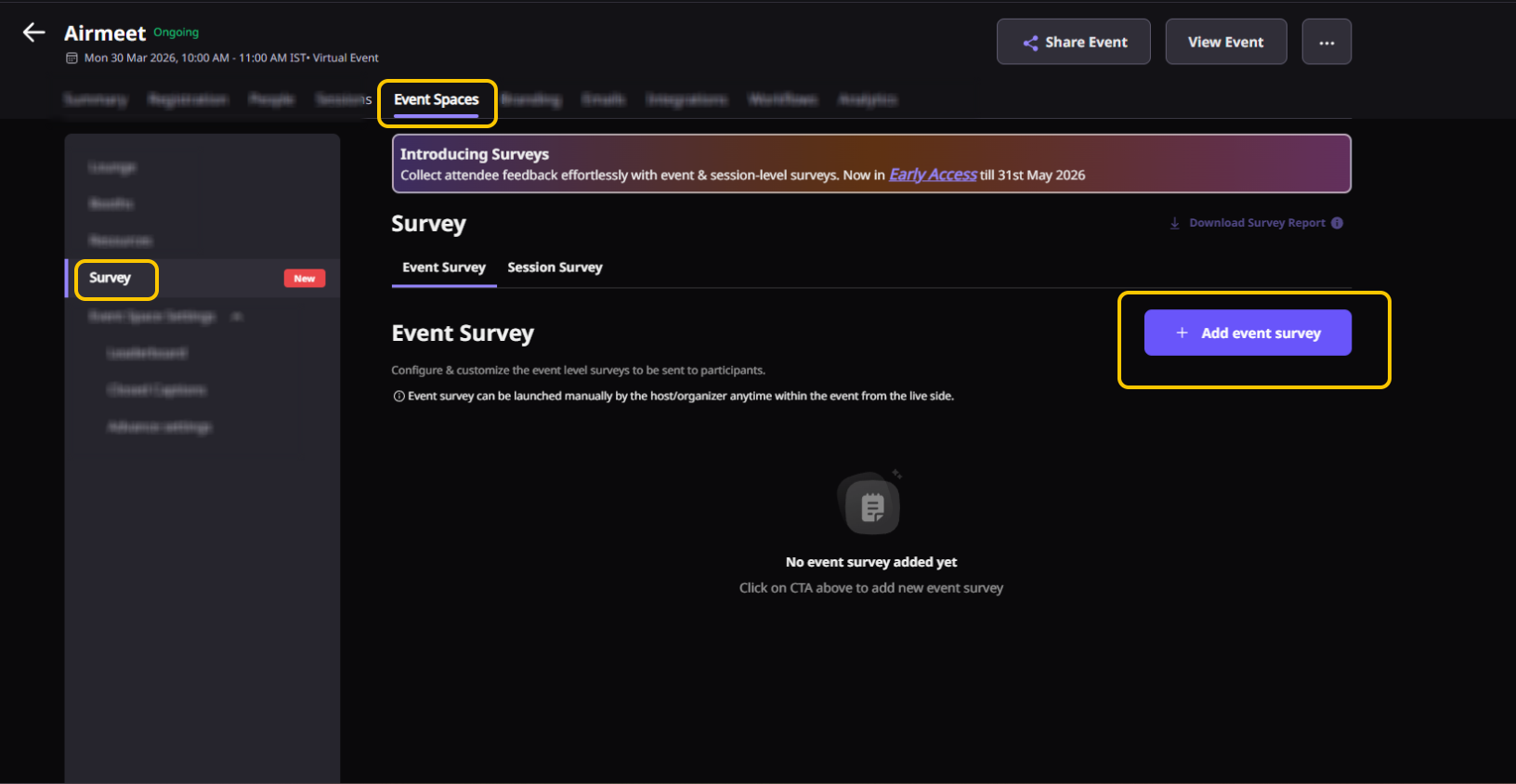Click the View Event button
Image resolution: width=1516 pixels, height=784 pixels.
[x=1226, y=42]
